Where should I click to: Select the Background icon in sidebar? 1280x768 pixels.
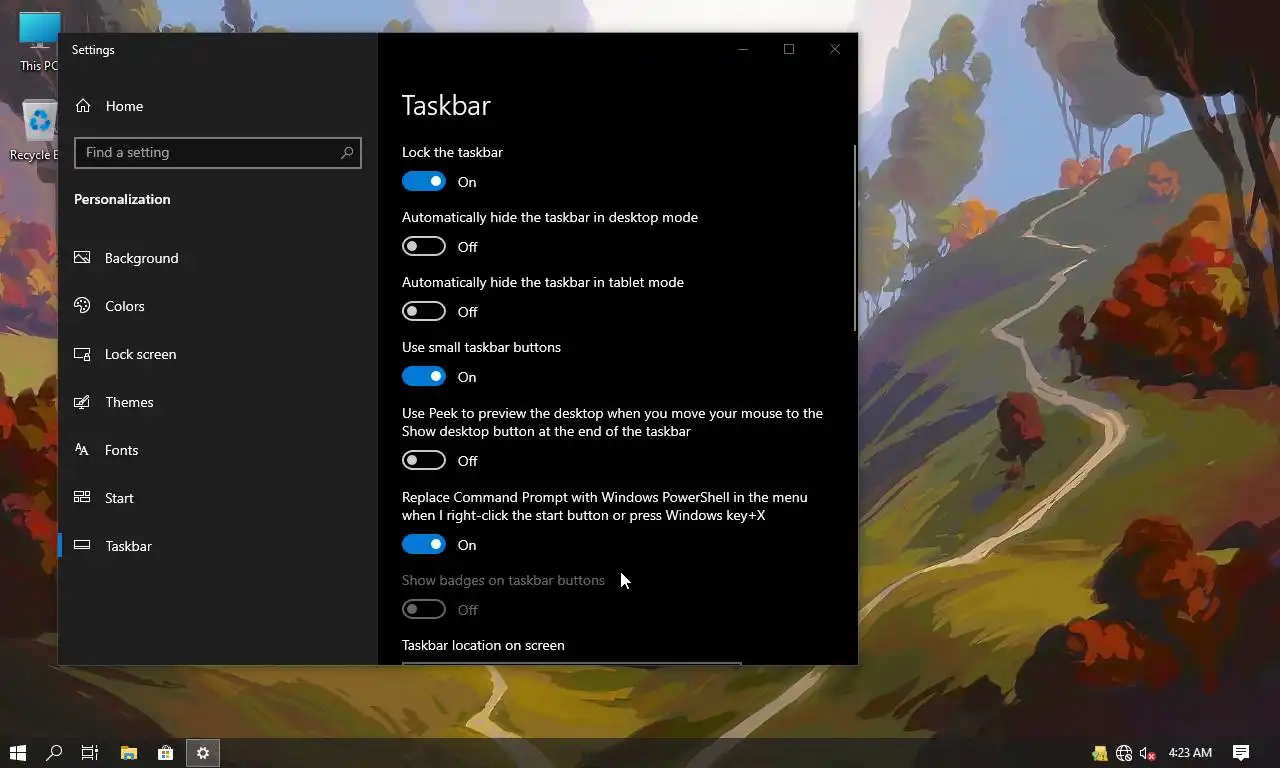point(82,258)
